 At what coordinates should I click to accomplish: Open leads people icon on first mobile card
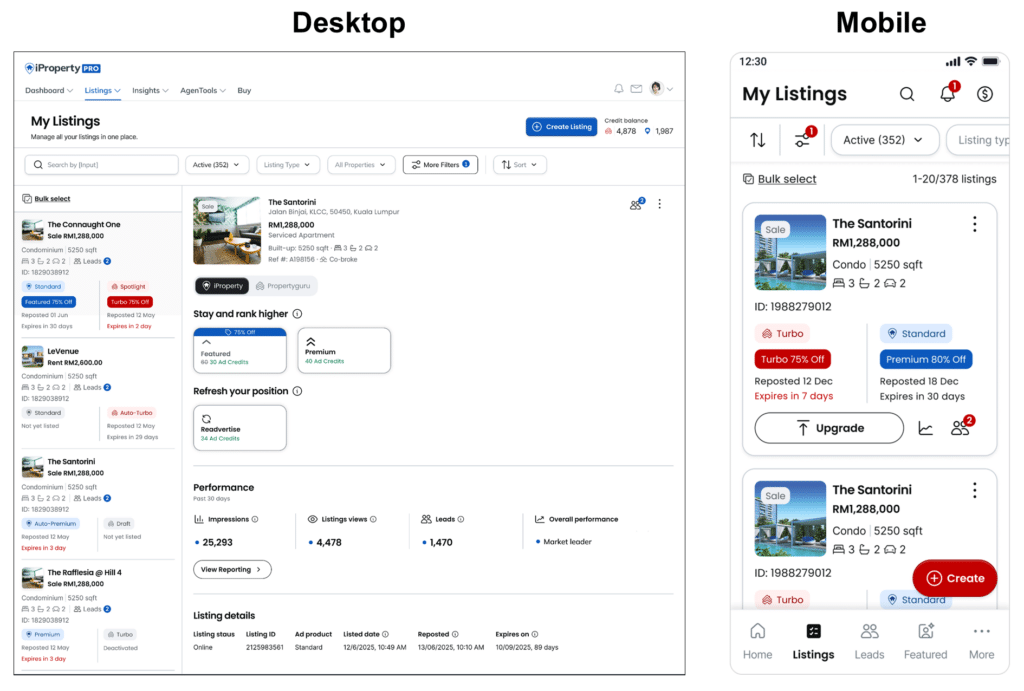[x=960, y=428]
